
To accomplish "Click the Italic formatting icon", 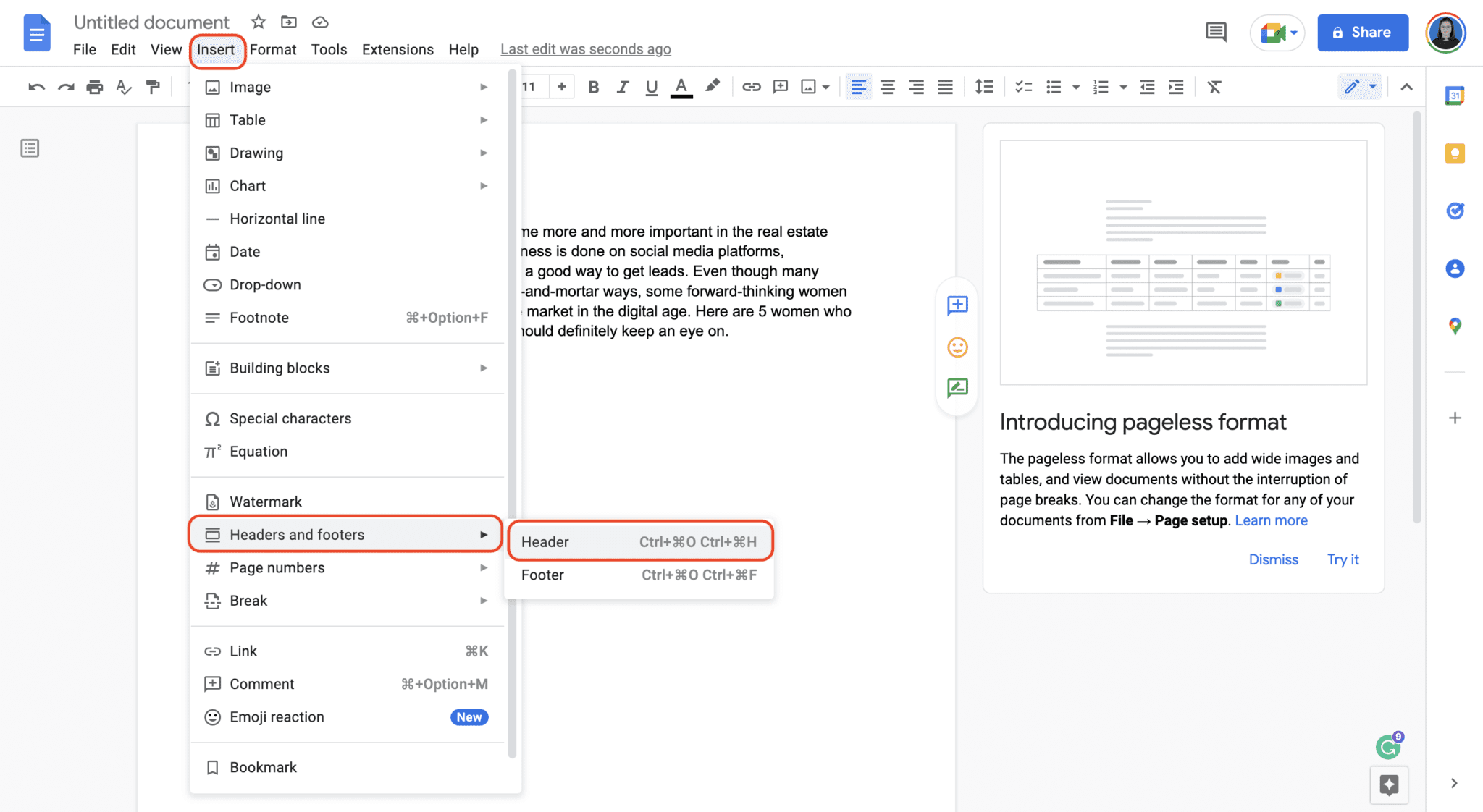I will click(620, 87).
